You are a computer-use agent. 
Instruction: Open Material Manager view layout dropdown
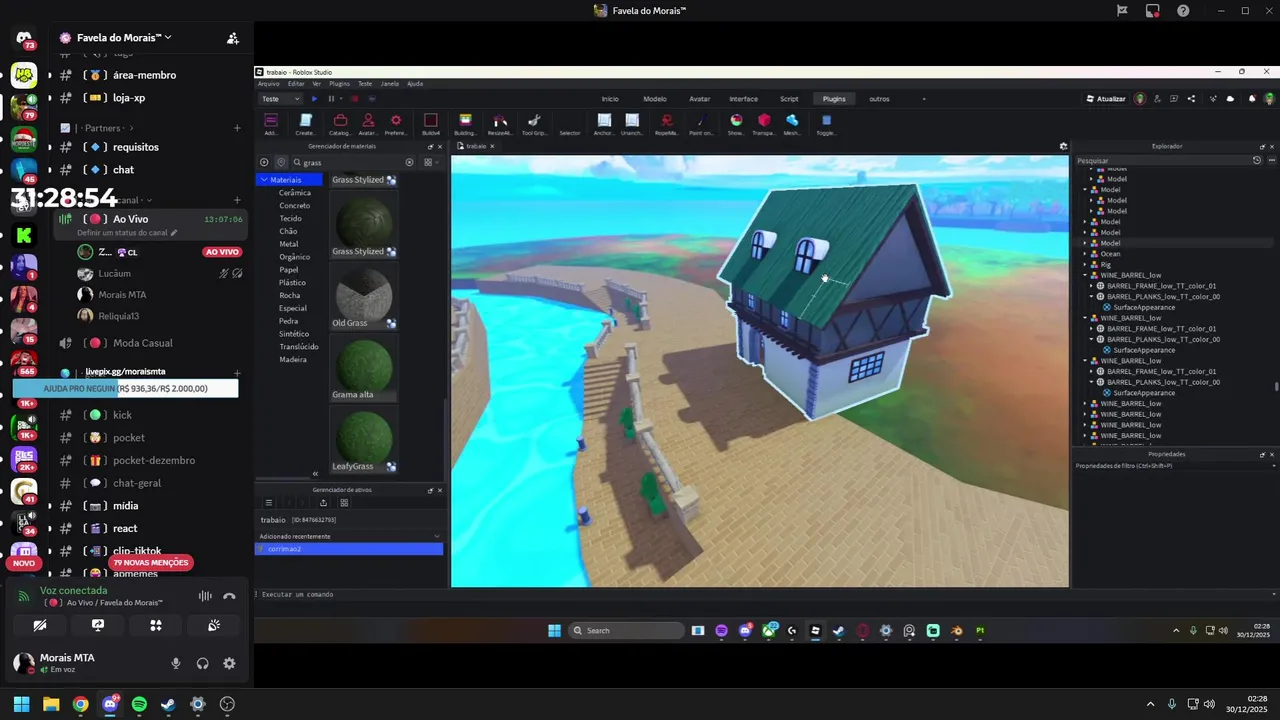(430, 162)
